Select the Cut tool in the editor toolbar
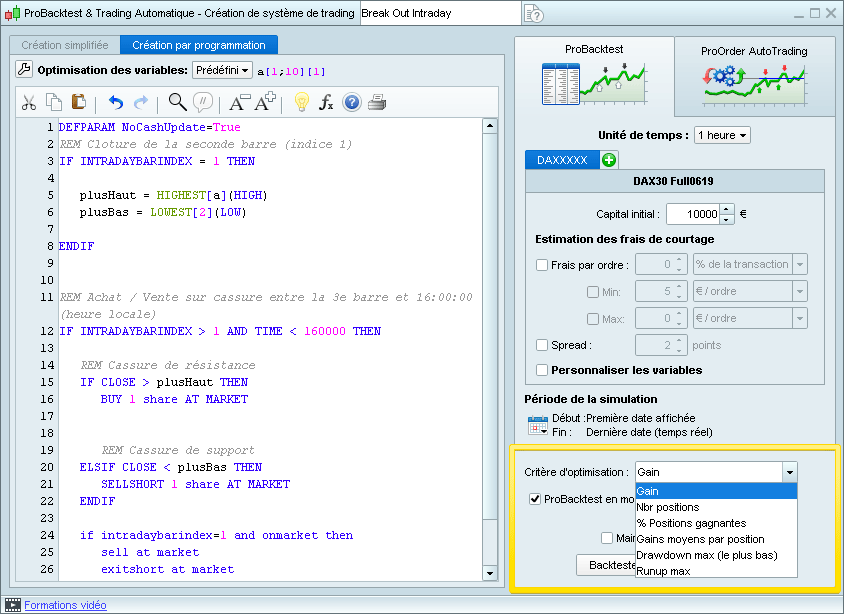 30,104
